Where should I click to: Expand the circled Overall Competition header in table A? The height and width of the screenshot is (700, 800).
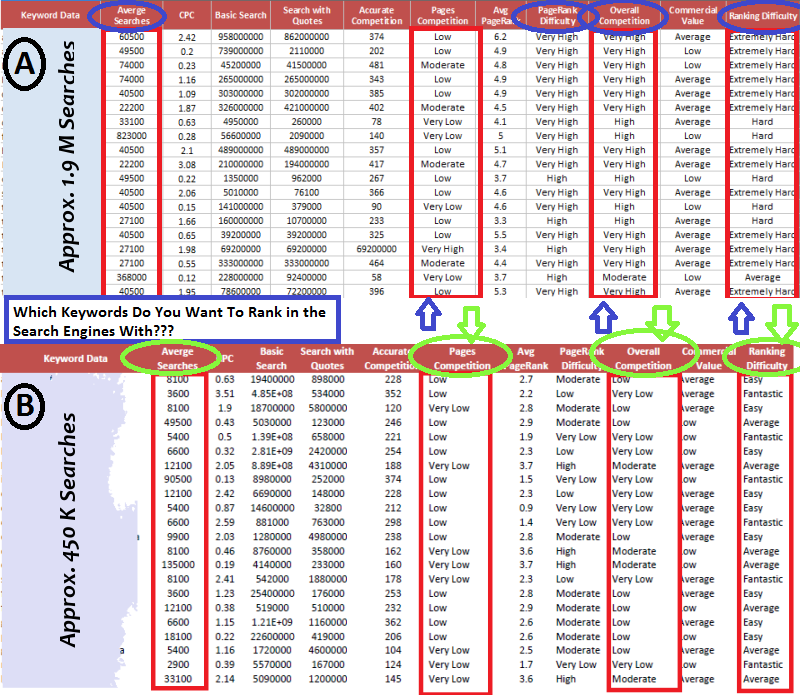tap(623, 14)
